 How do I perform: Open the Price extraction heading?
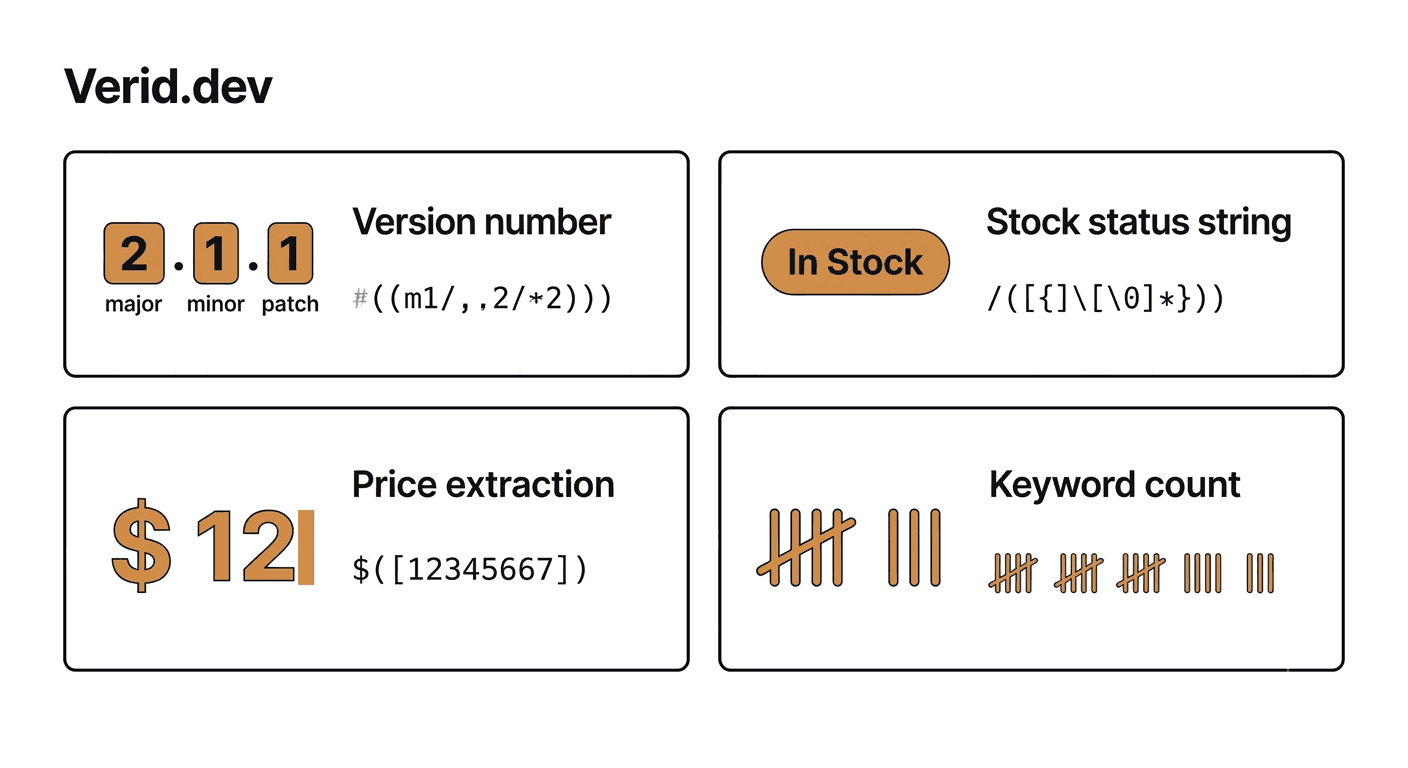tap(483, 484)
